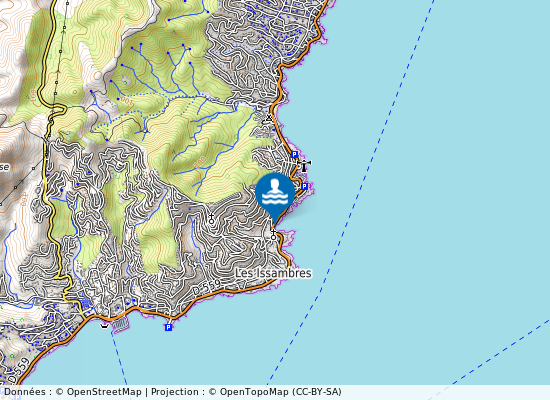Click the parking icon right of the swimmer pin

(x=304, y=186)
